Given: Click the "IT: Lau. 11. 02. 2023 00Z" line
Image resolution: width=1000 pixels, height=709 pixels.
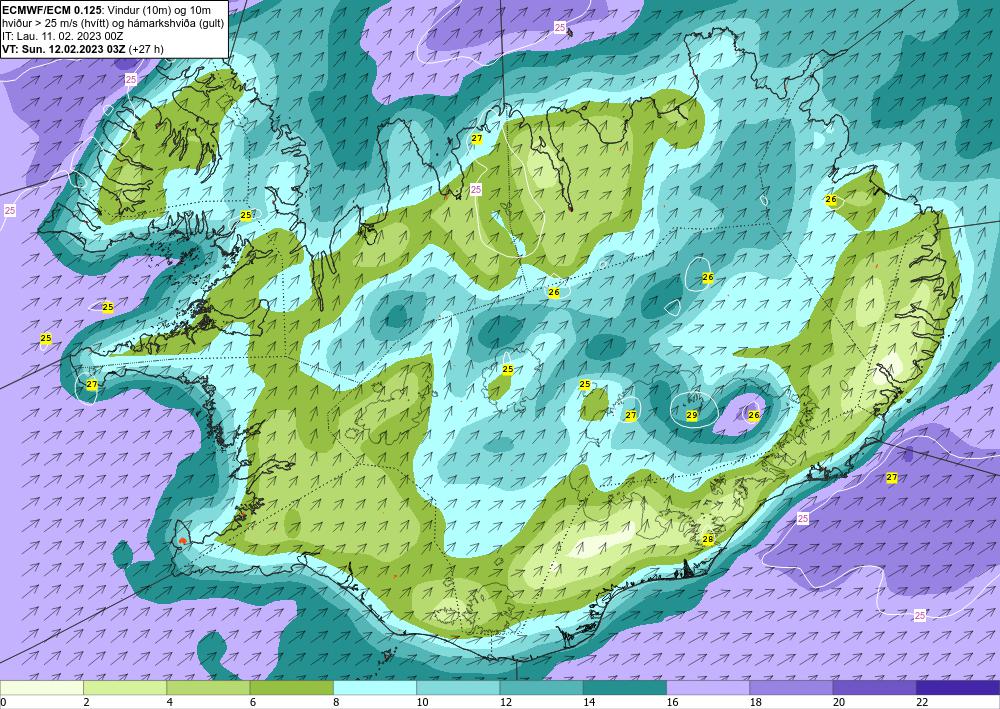Looking at the screenshot, I should [62, 36].
